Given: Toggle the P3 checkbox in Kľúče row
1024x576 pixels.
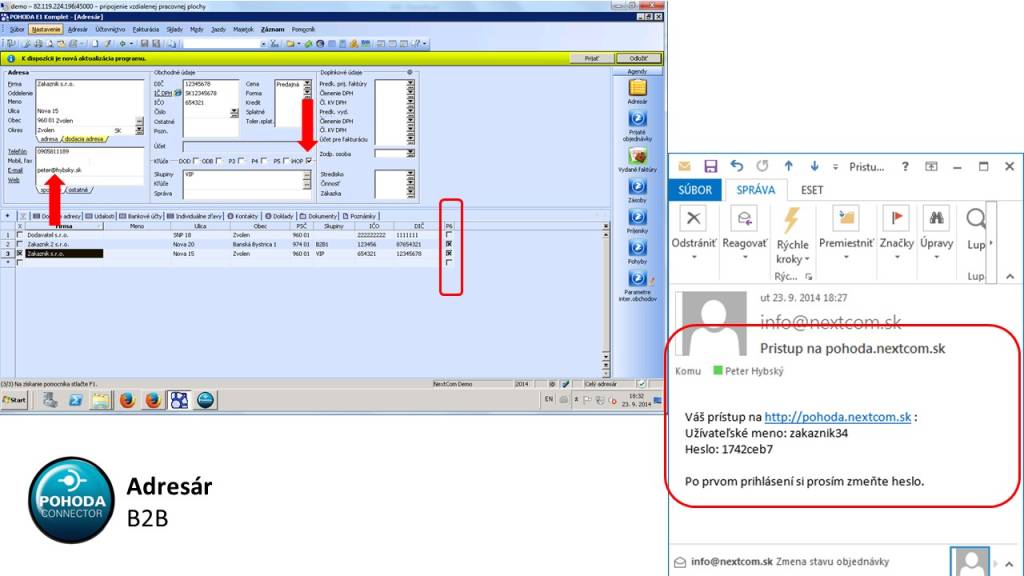Looking at the screenshot, I should [241, 161].
